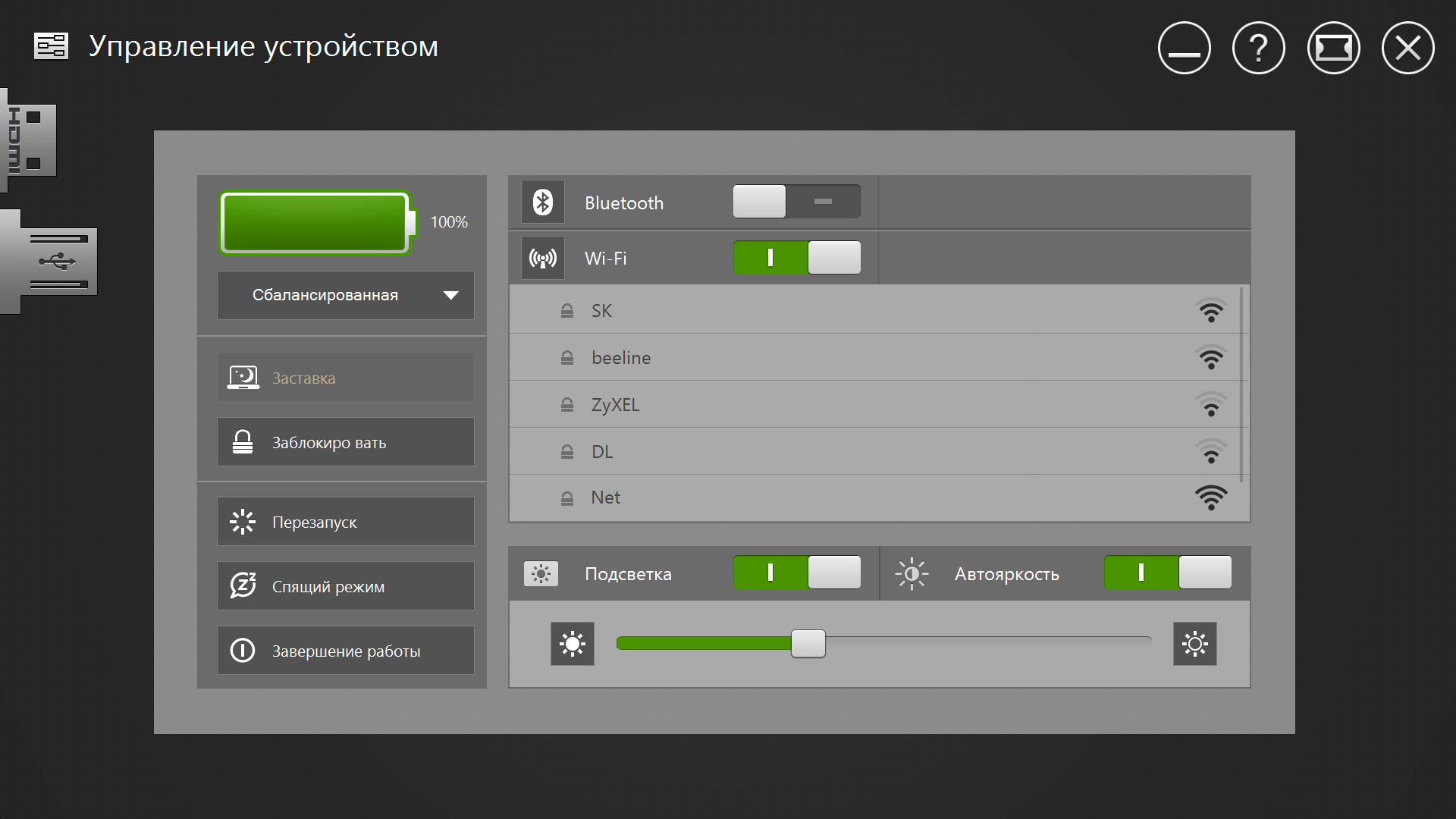Viewport: 1456px width, 819px height.
Task: Switch off the Подсветка toggle
Action: point(796,573)
